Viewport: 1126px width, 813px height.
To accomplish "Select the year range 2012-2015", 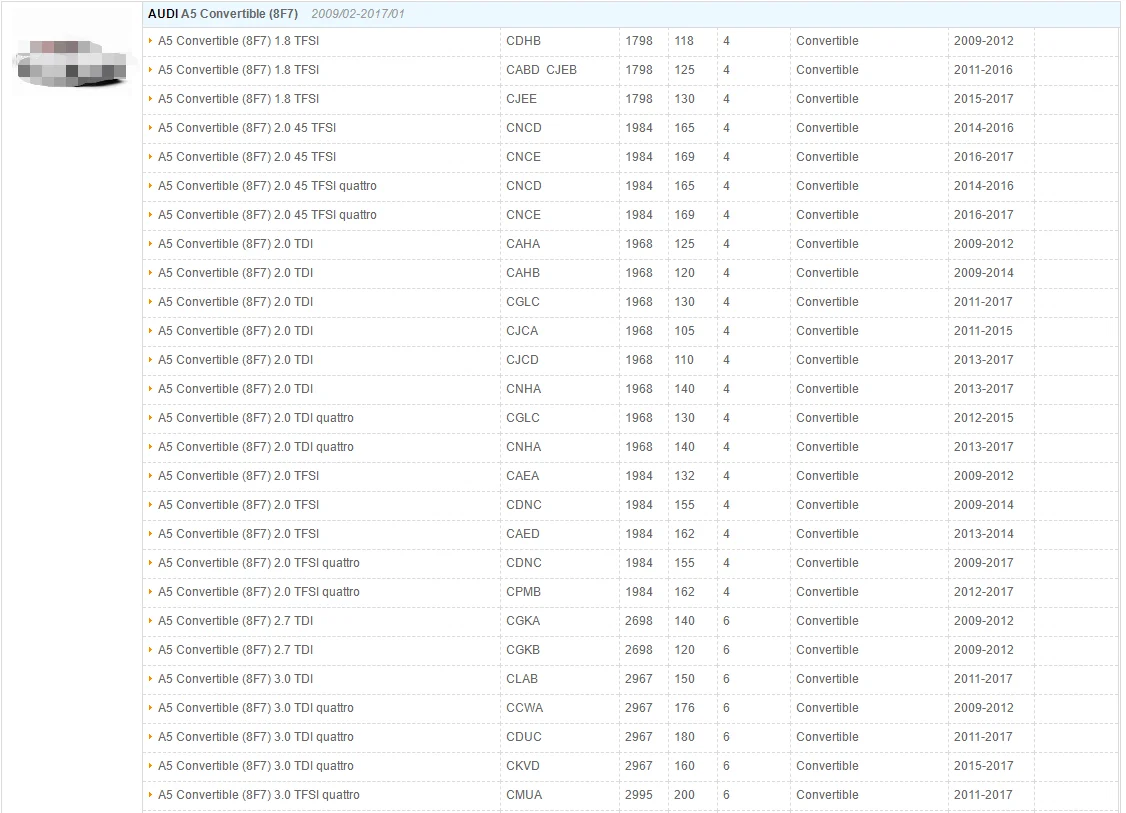I will click(x=983, y=417).
